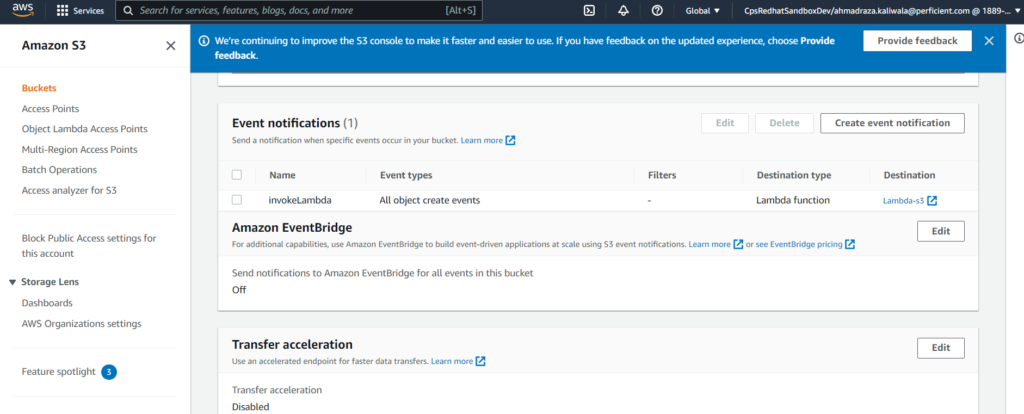Open Learn more link in EventBridge description

(709, 244)
